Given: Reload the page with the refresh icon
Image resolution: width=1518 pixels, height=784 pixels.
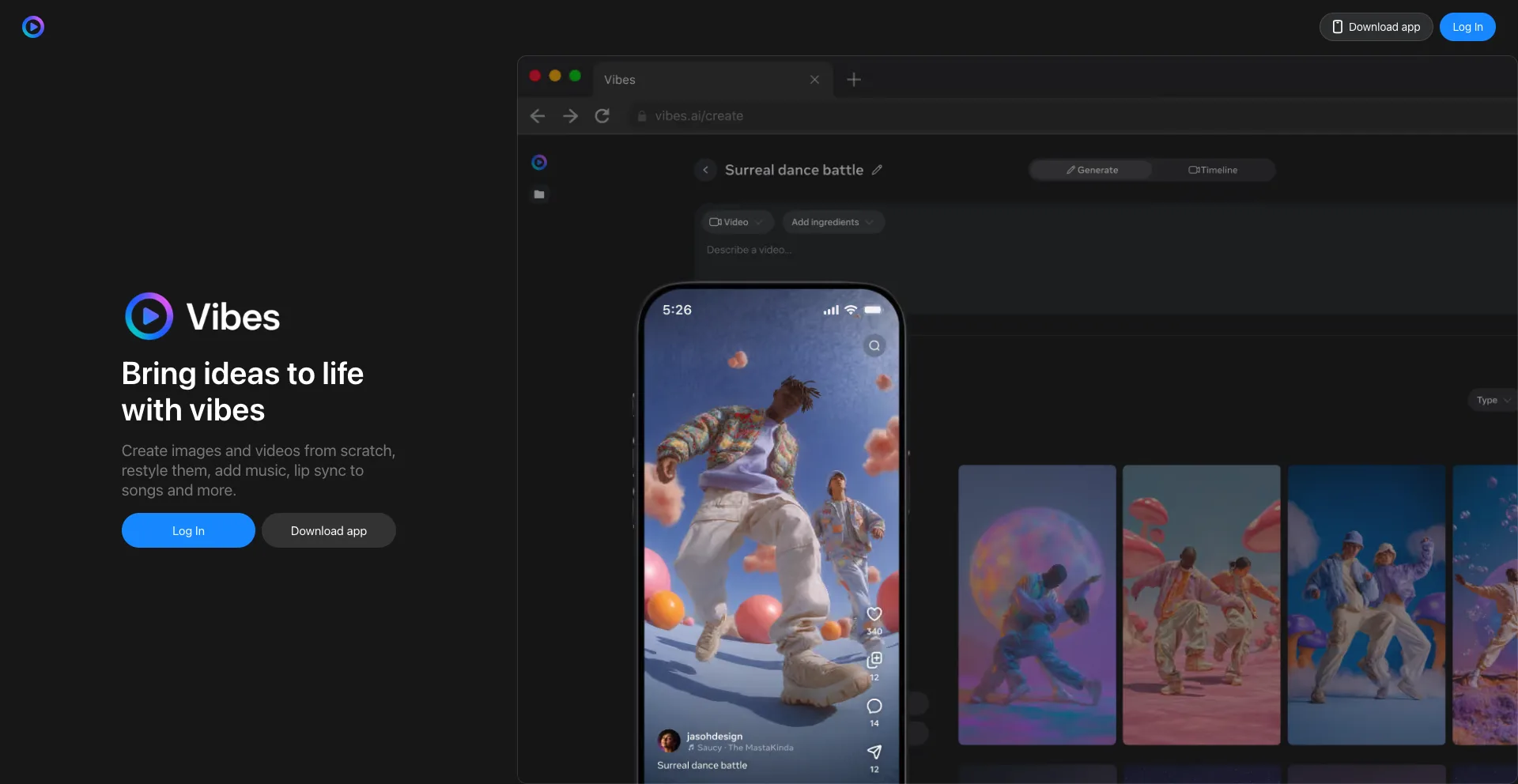Looking at the screenshot, I should click(x=602, y=116).
